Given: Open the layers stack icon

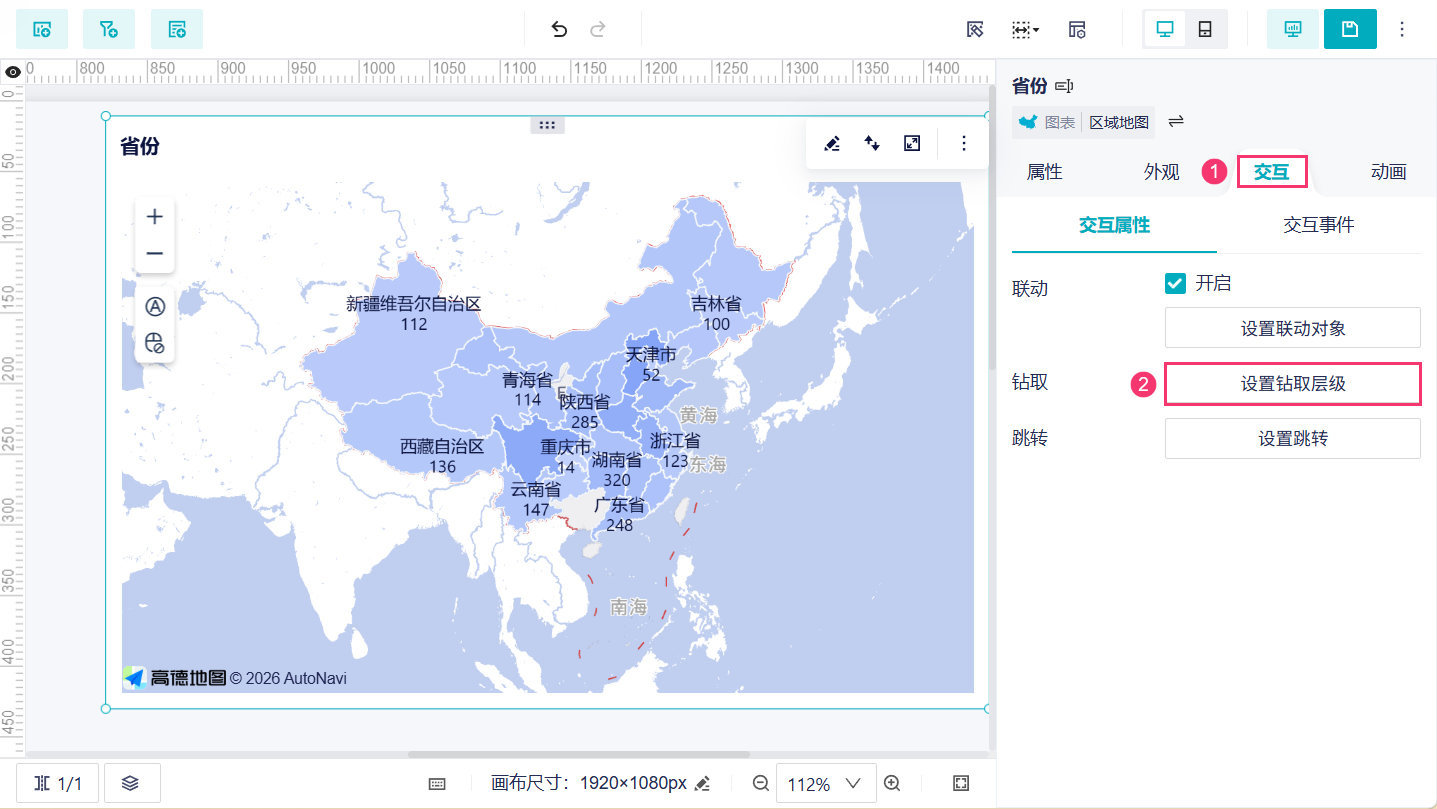Looking at the screenshot, I should pyautogui.click(x=130, y=783).
